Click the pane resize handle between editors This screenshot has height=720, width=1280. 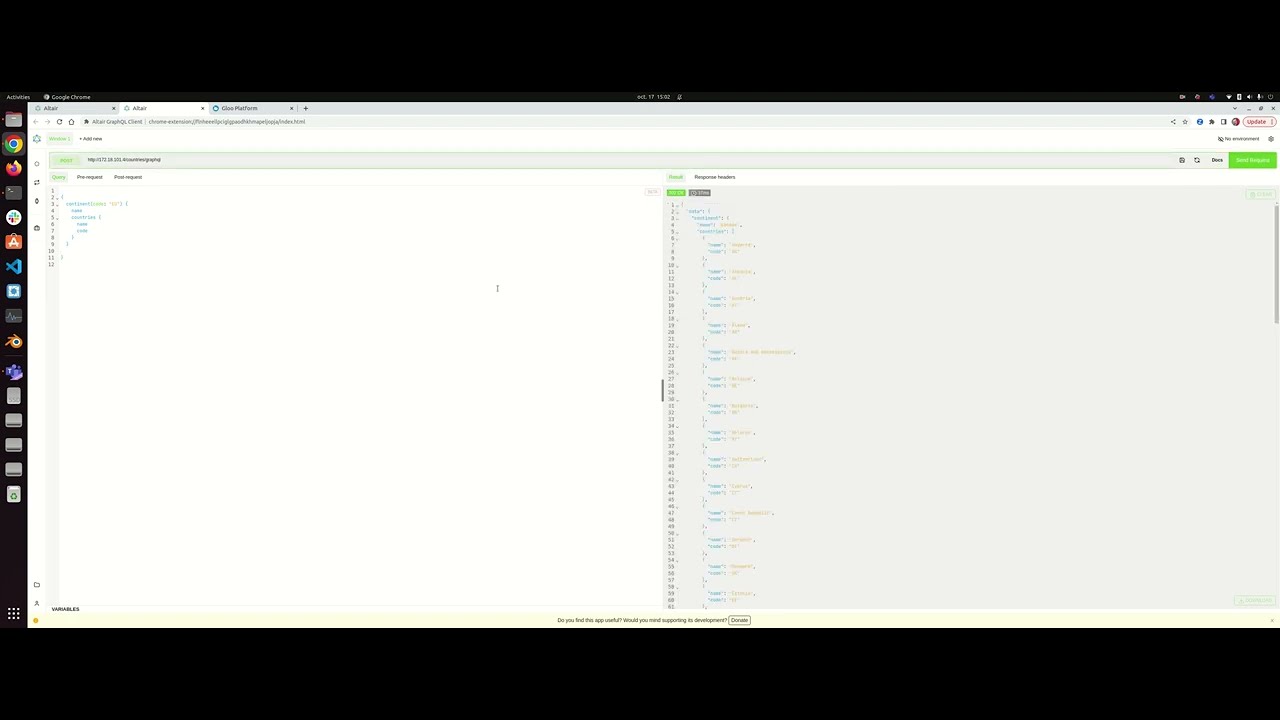(662, 390)
